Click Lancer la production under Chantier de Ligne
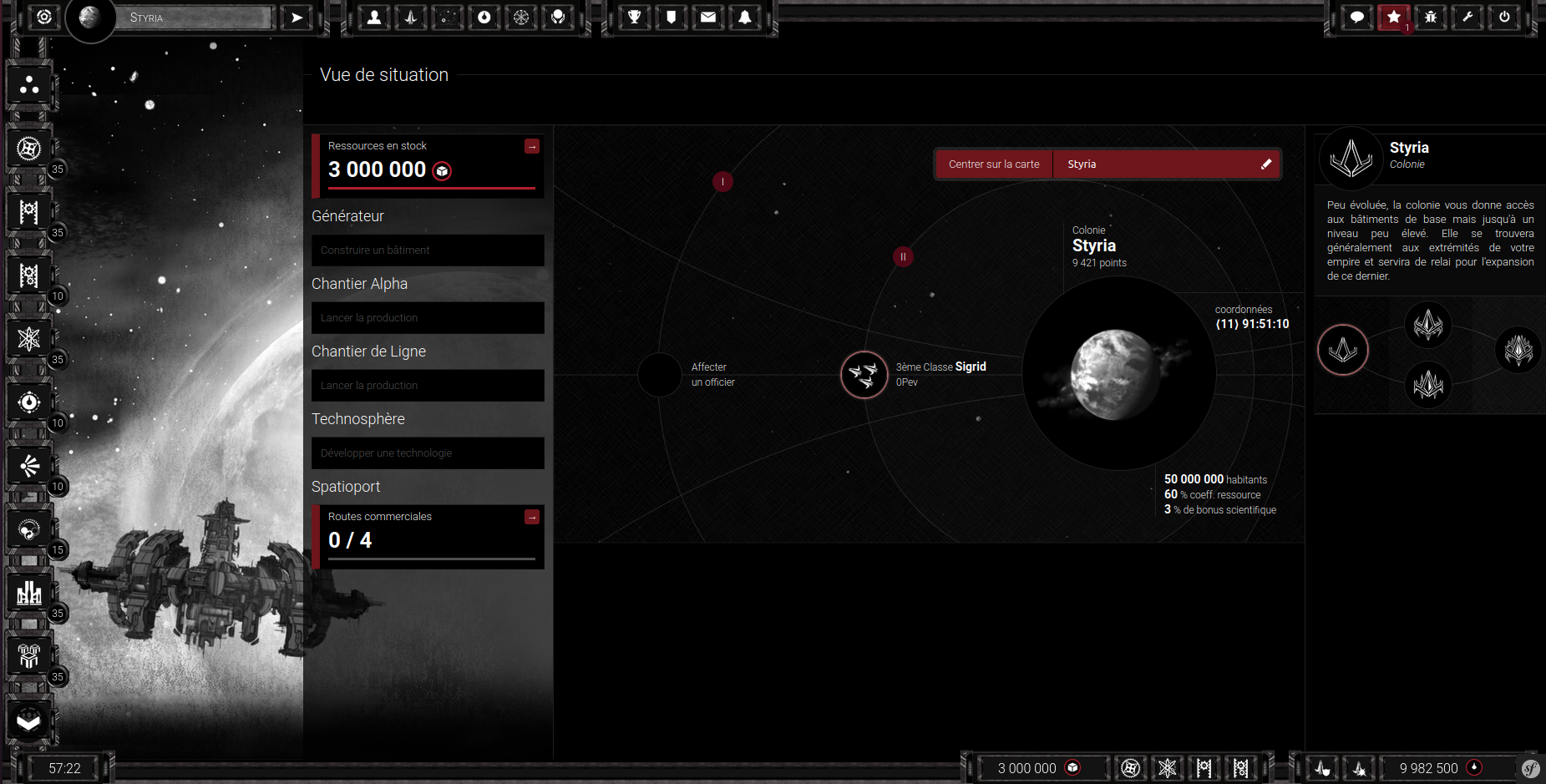This screenshot has width=1546, height=784. tap(428, 386)
